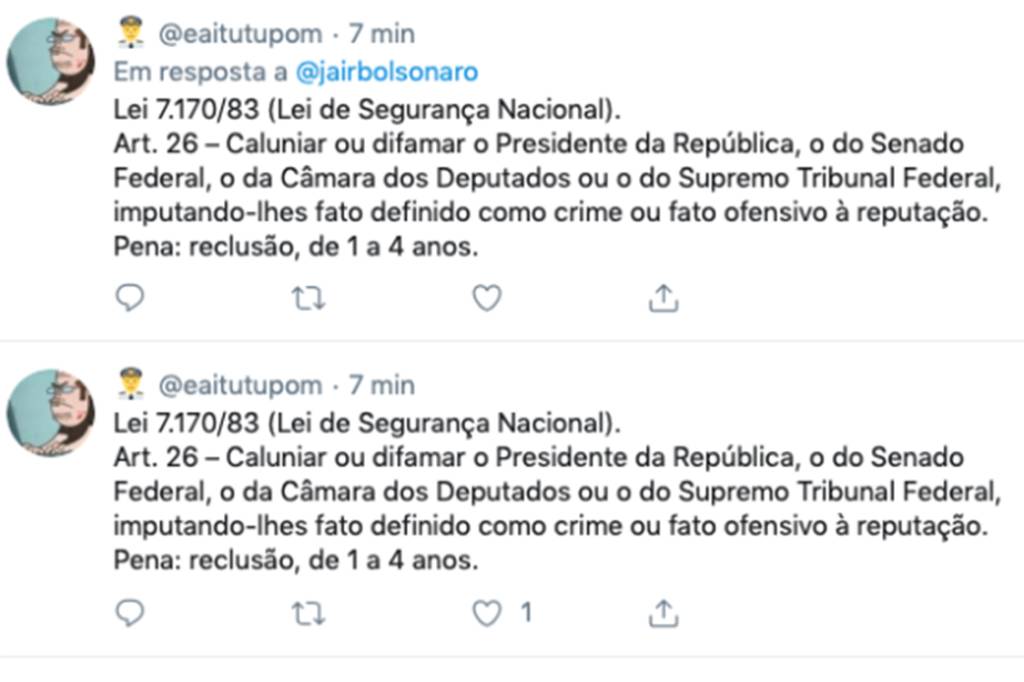Open the share menu on the first tweet
The image size is (1024, 682).
click(663, 297)
